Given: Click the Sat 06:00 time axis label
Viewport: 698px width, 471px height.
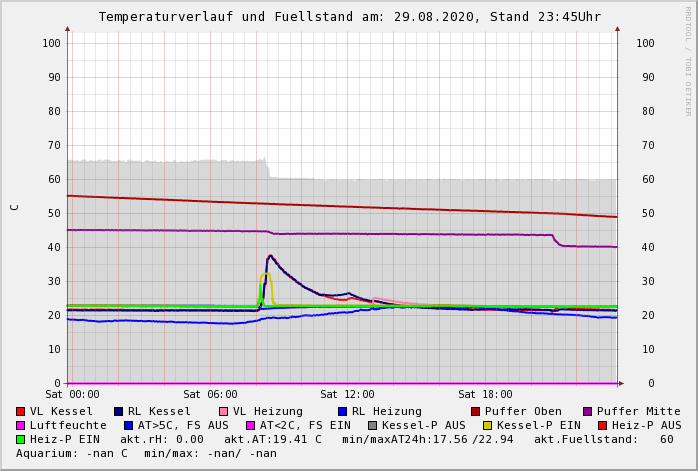Looking at the screenshot, I should [210, 395].
